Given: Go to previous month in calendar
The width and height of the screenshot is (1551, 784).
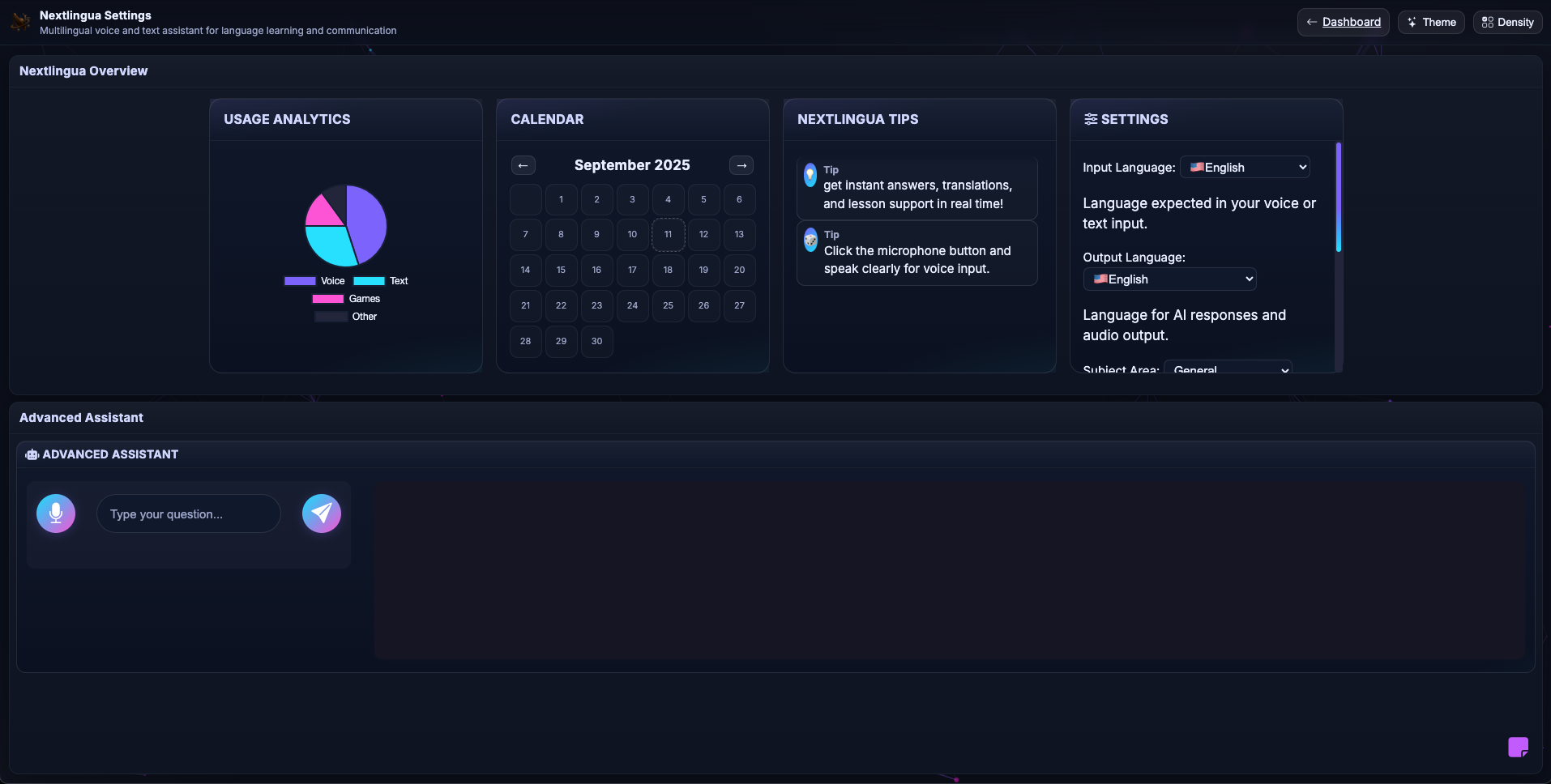Looking at the screenshot, I should coord(523,165).
